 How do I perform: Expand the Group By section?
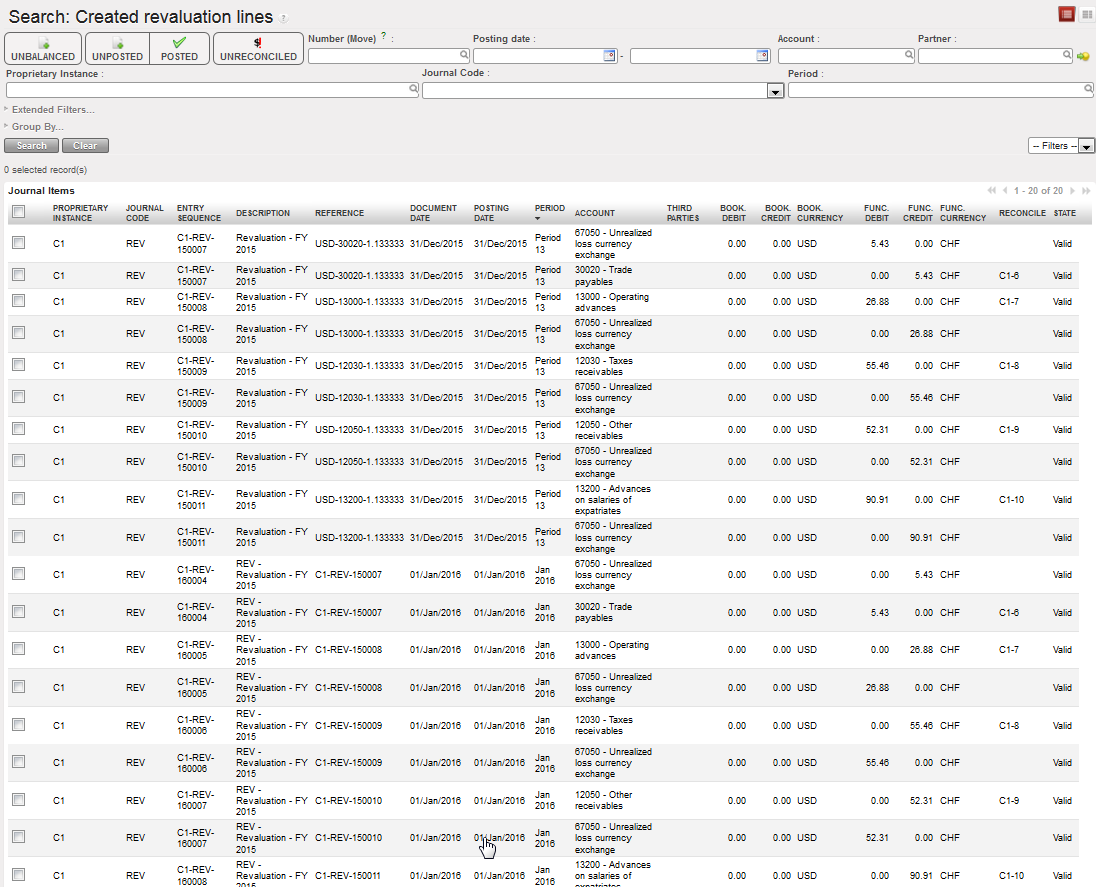point(37,127)
